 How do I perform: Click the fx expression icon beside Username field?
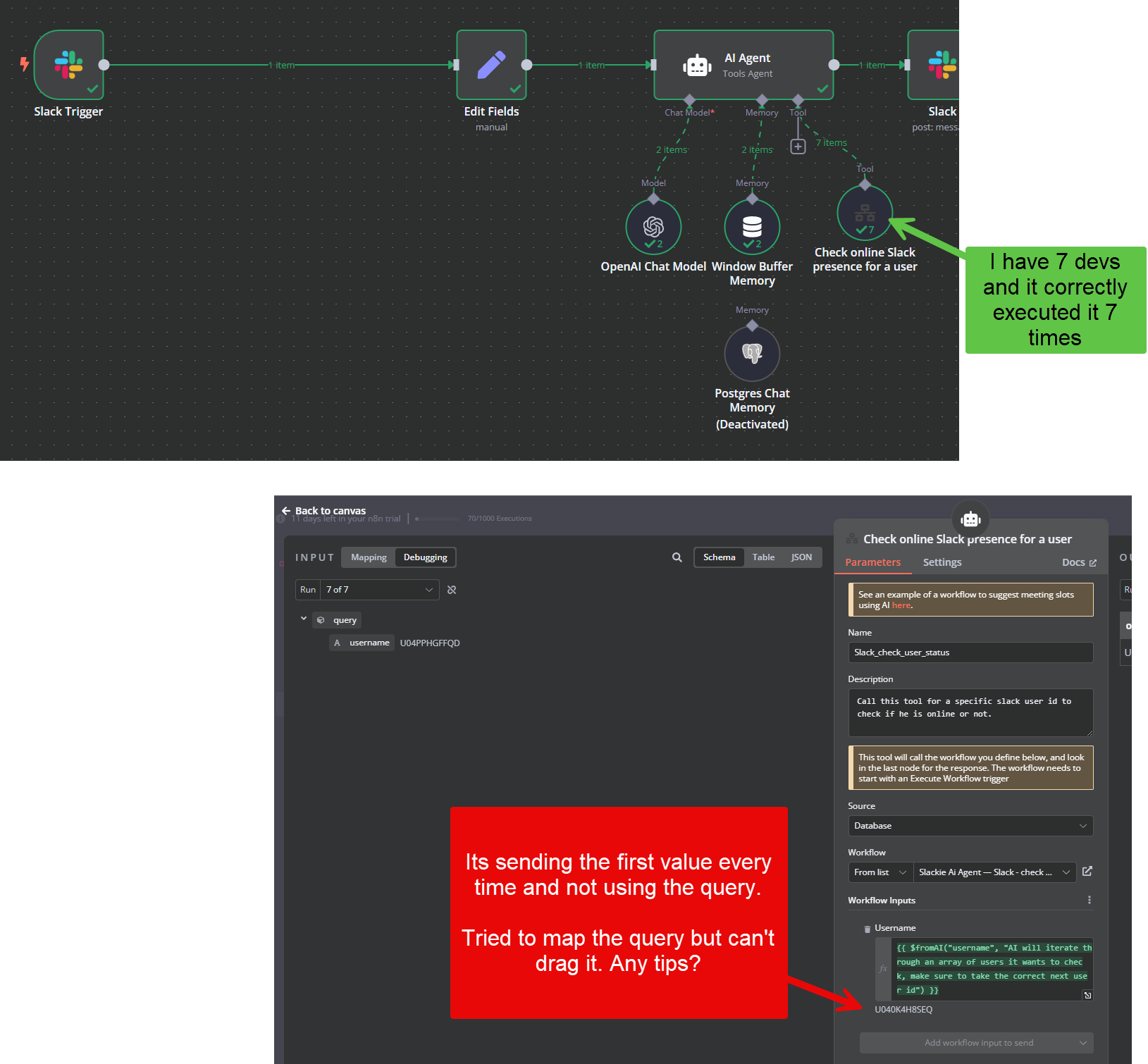(883, 969)
